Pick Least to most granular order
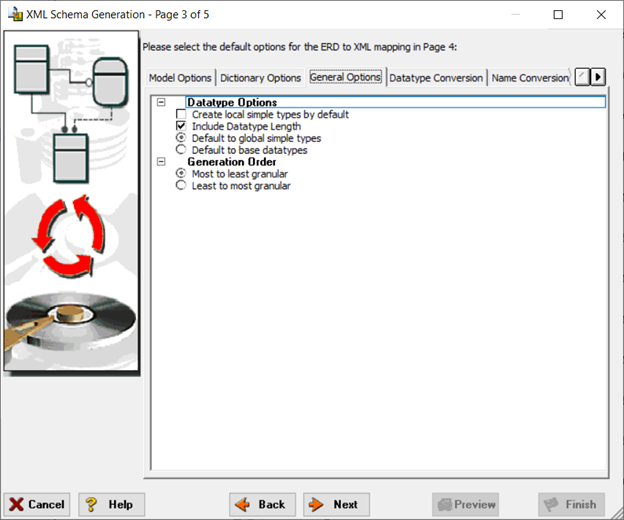 tap(181, 185)
